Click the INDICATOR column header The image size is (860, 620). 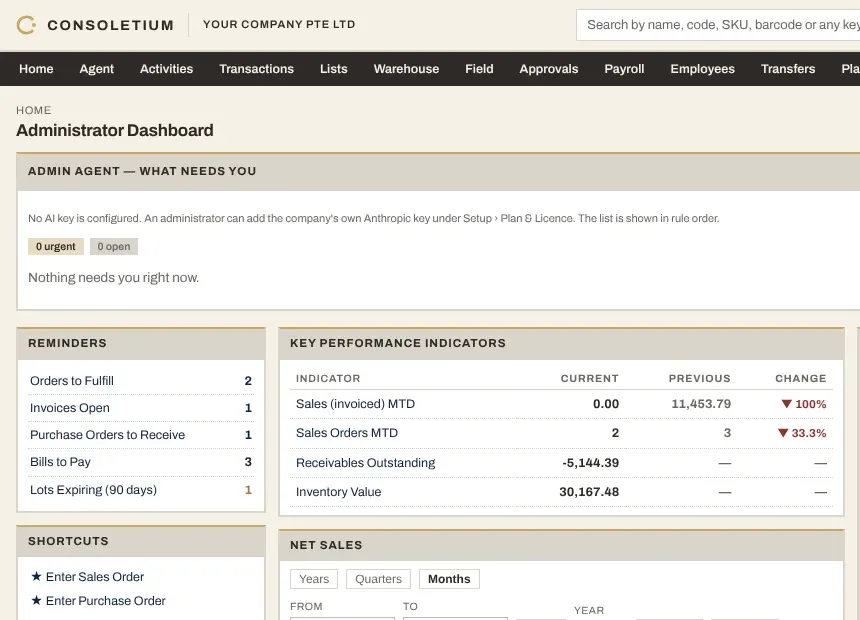(328, 378)
